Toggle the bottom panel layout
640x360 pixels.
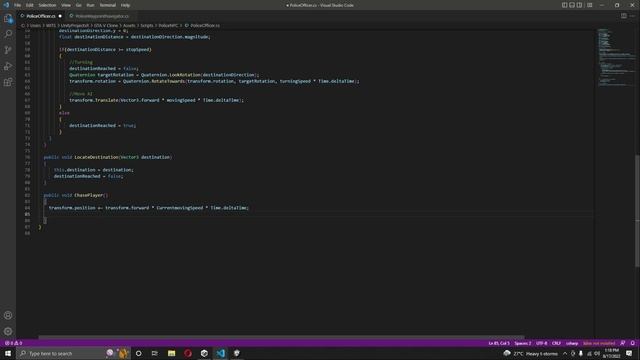coord(572,5)
